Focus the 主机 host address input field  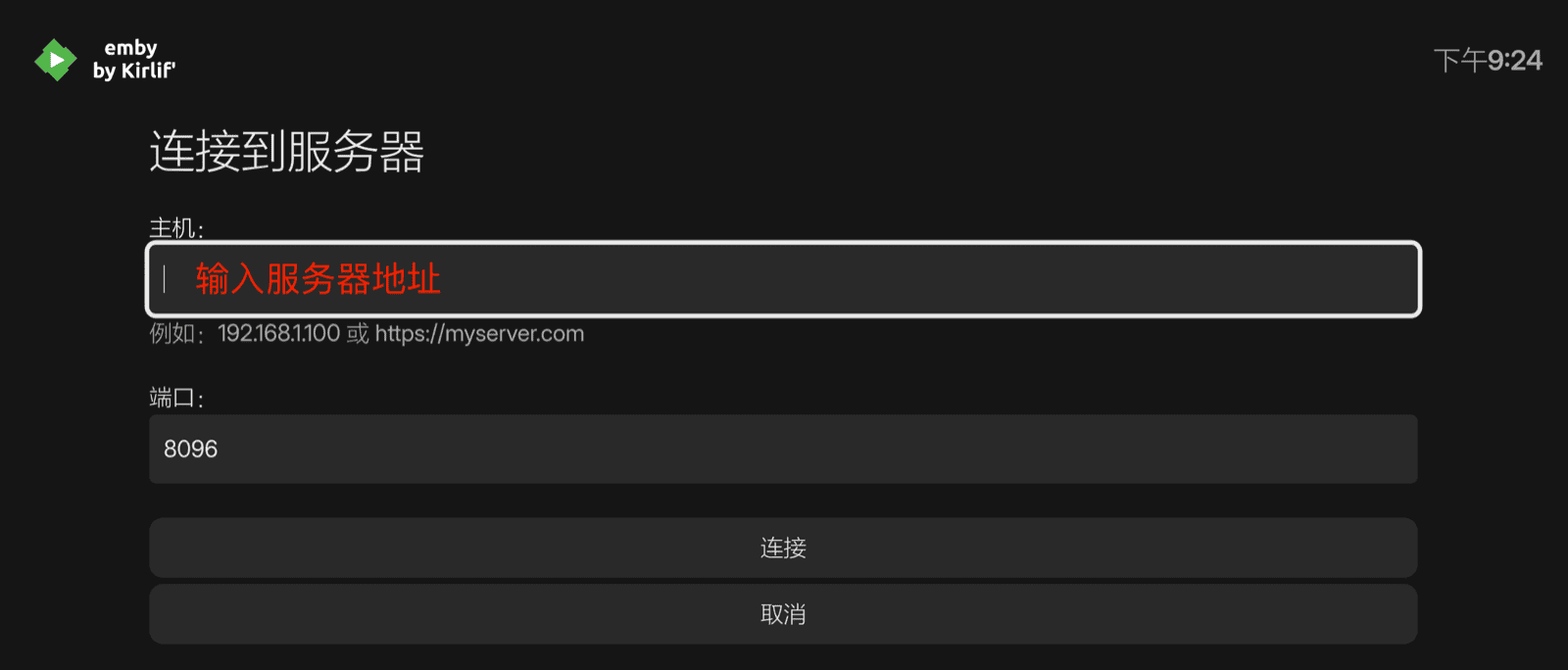[783, 279]
